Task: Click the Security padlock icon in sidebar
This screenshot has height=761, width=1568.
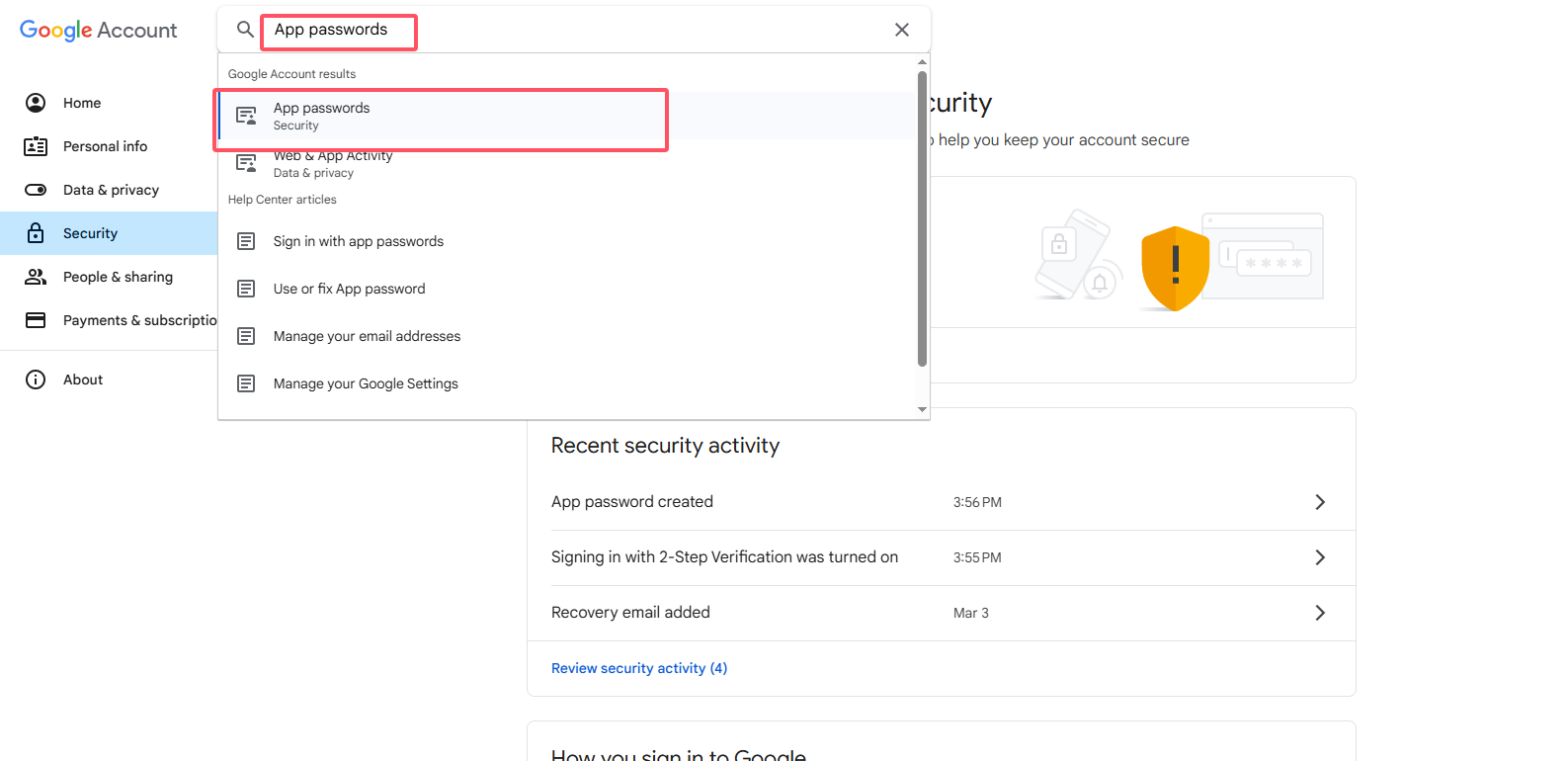Action: [36, 233]
